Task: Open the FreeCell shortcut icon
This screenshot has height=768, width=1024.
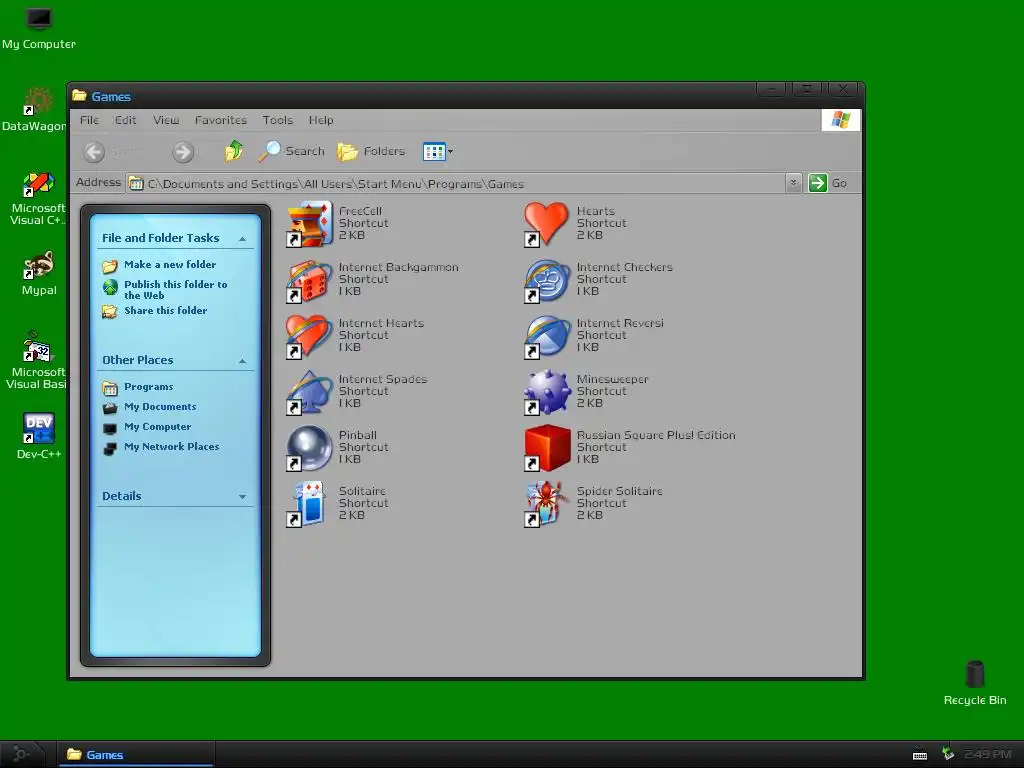Action: [310, 224]
